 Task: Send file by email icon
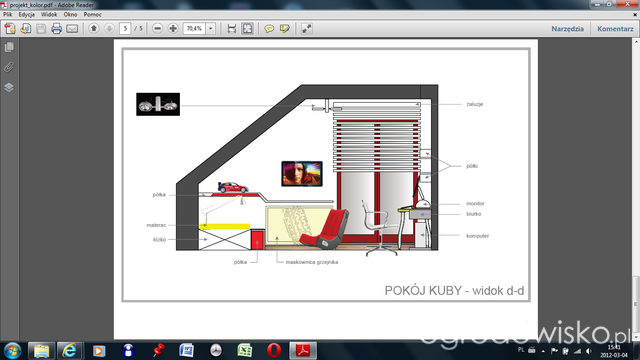(72, 29)
